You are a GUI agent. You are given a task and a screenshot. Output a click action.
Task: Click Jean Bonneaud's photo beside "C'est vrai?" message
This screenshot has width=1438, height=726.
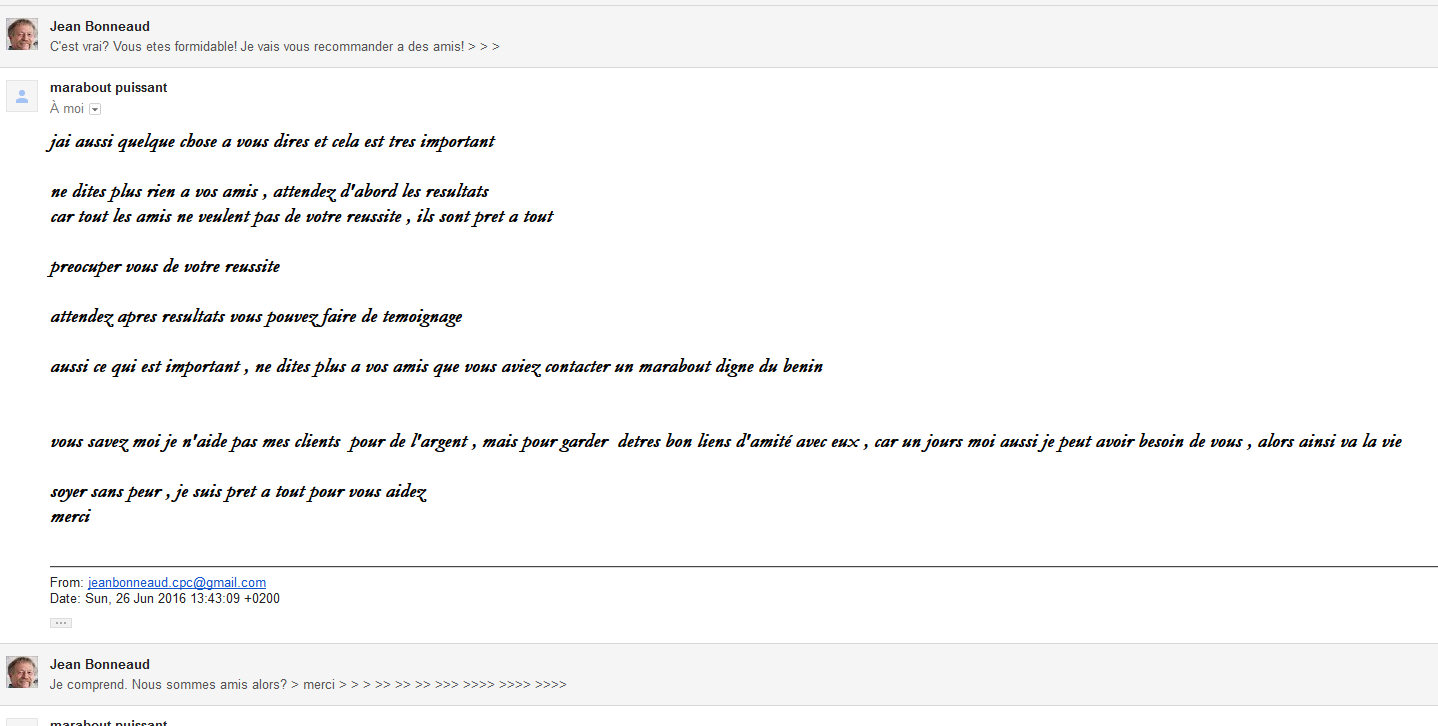point(22,34)
